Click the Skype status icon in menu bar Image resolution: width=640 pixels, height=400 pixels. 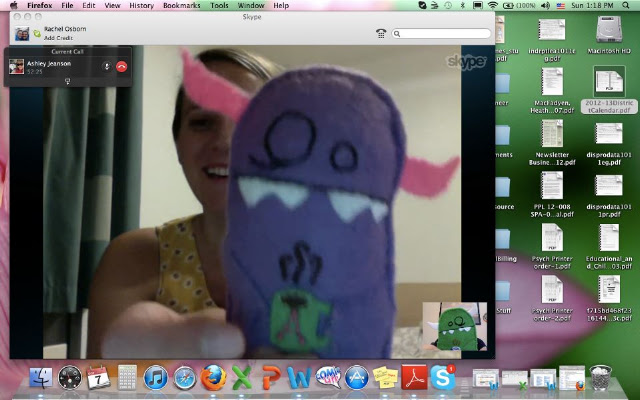pos(422,5)
